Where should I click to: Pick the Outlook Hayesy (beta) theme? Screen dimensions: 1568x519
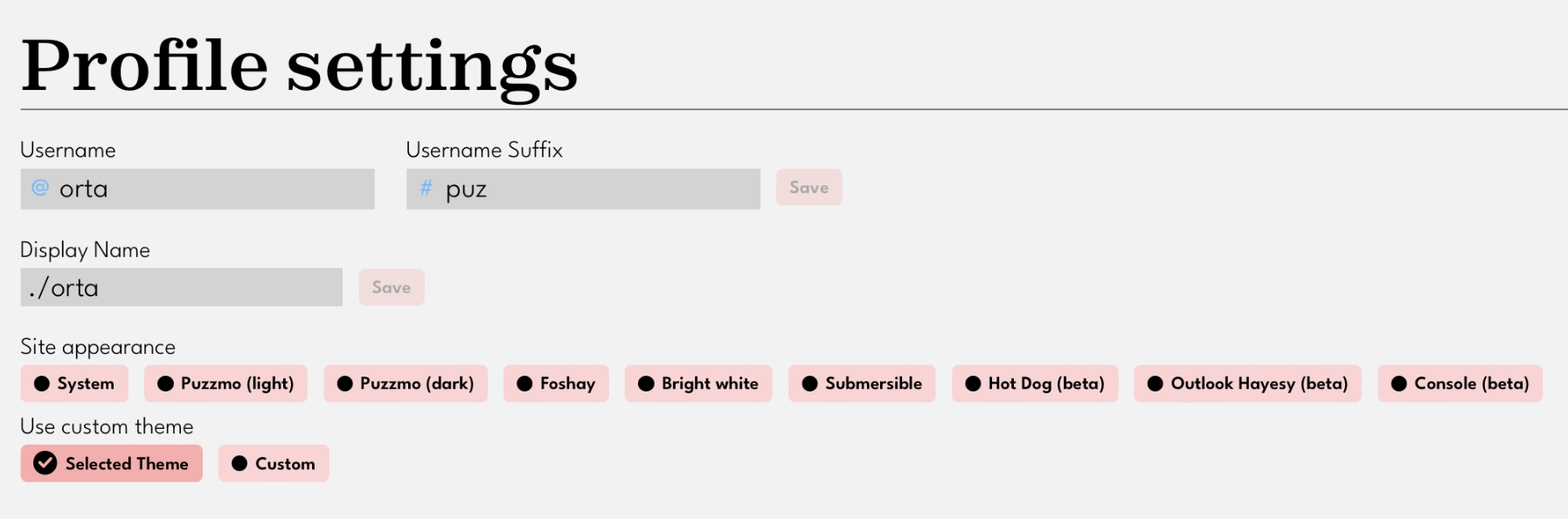click(x=1247, y=383)
